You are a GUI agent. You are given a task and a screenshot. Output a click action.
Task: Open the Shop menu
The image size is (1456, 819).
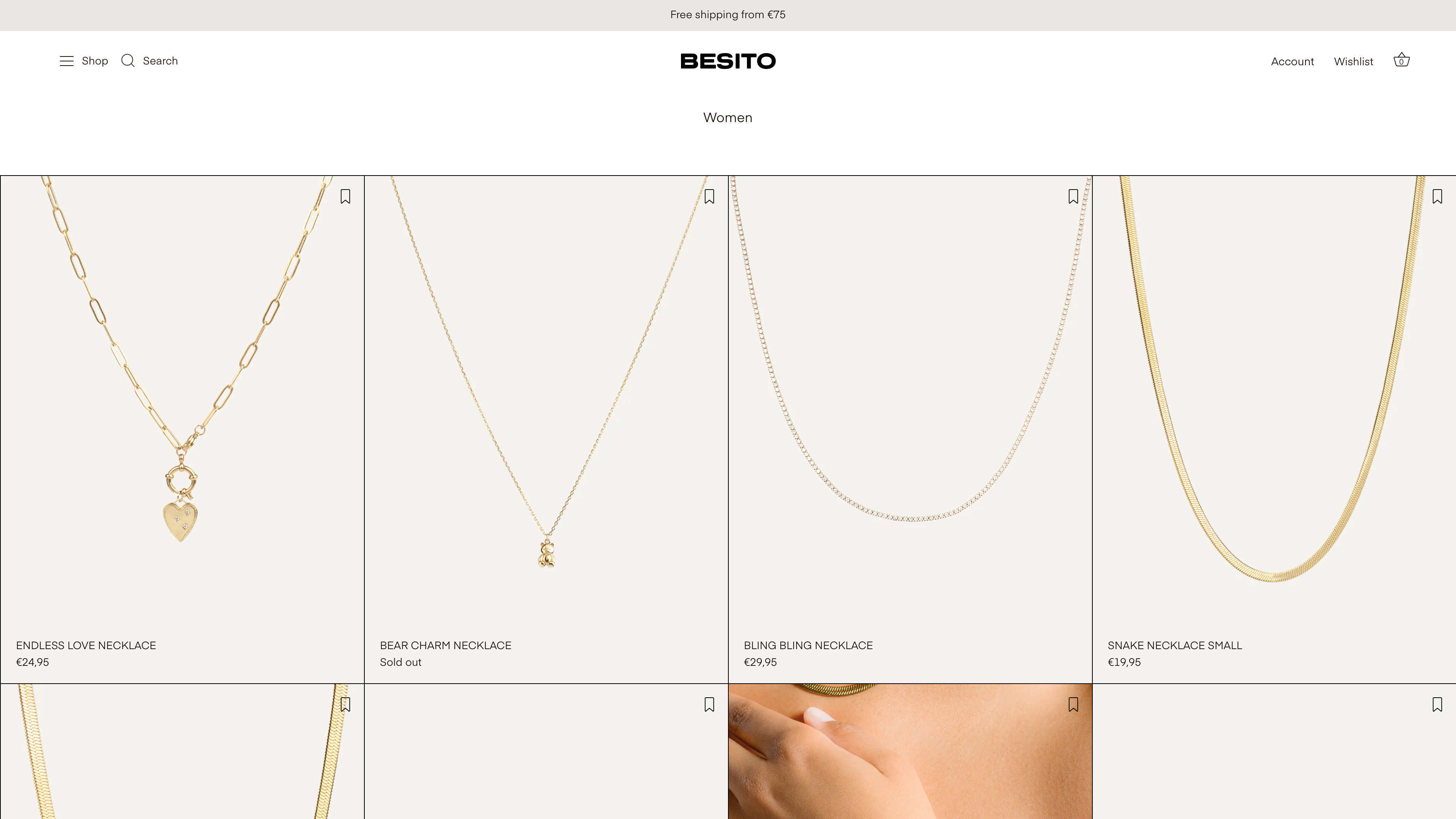95,61
